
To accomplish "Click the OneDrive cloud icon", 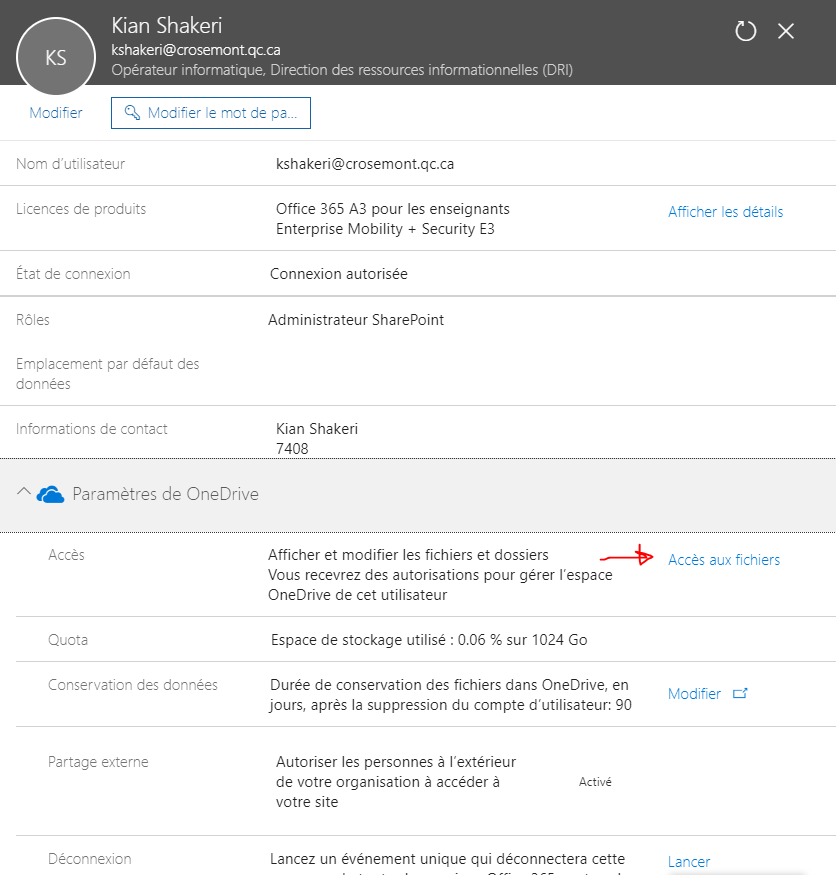I will tap(51, 494).
